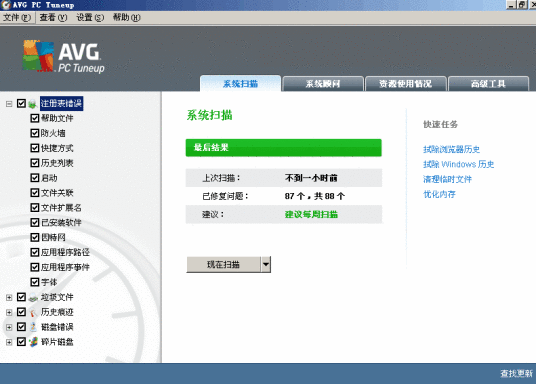
Task: Expand the 垃圾文件 tree node
Action: coord(9,297)
